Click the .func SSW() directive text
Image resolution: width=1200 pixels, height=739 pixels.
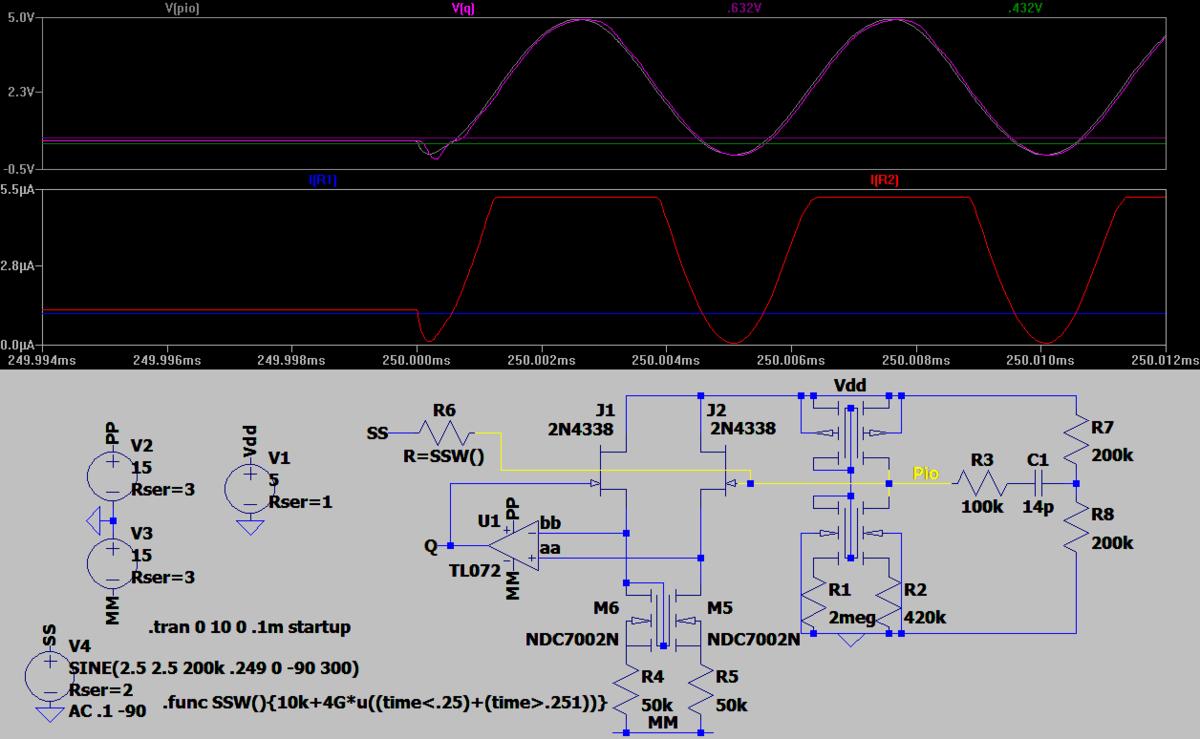click(x=384, y=703)
